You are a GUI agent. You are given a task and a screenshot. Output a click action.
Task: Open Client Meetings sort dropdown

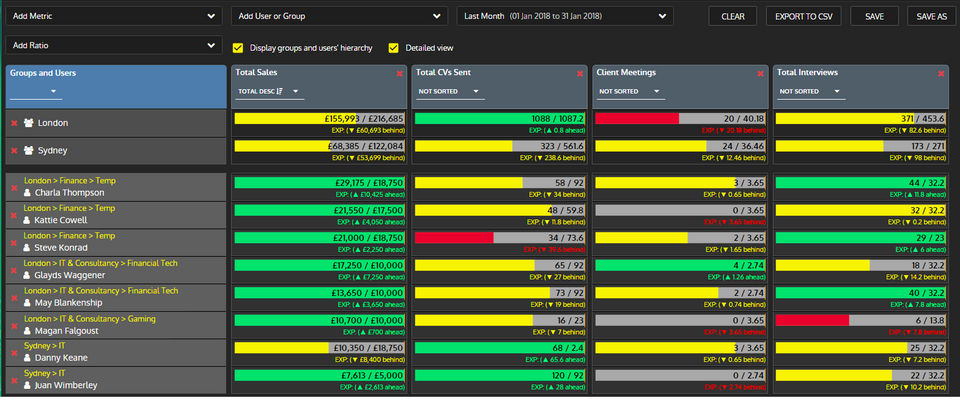[x=631, y=92]
